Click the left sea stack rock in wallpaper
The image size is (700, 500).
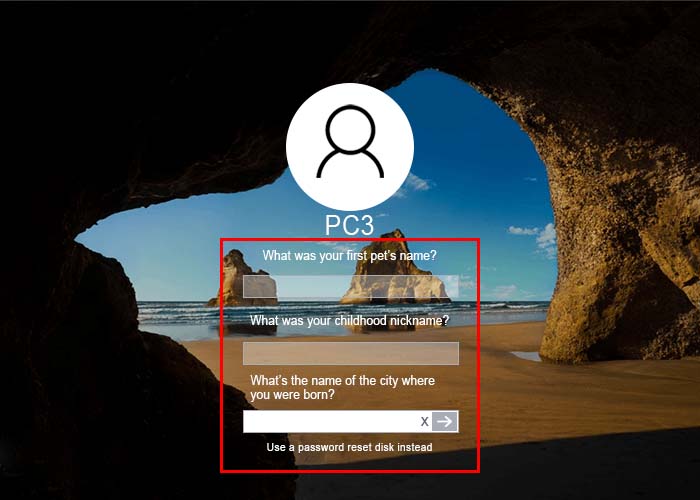(x=241, y=279)
